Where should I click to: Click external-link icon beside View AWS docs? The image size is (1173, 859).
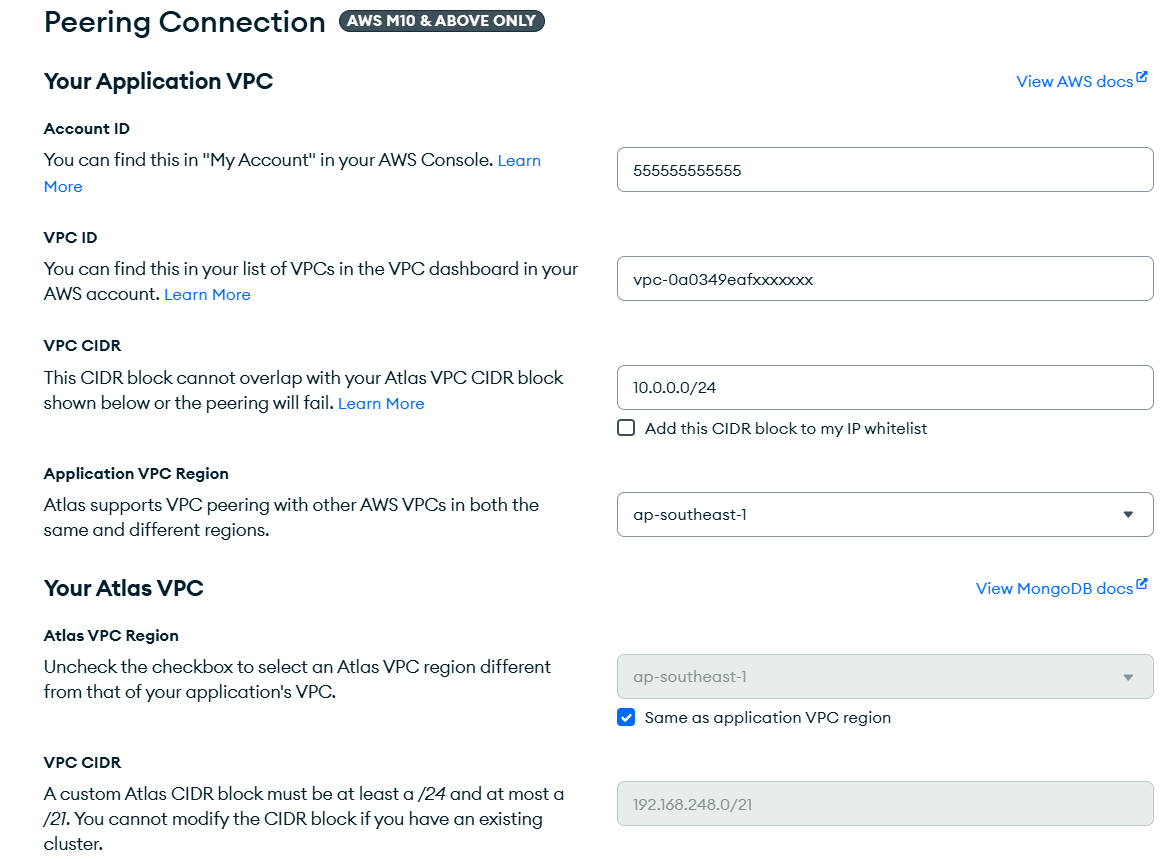tap(1142, 77)
